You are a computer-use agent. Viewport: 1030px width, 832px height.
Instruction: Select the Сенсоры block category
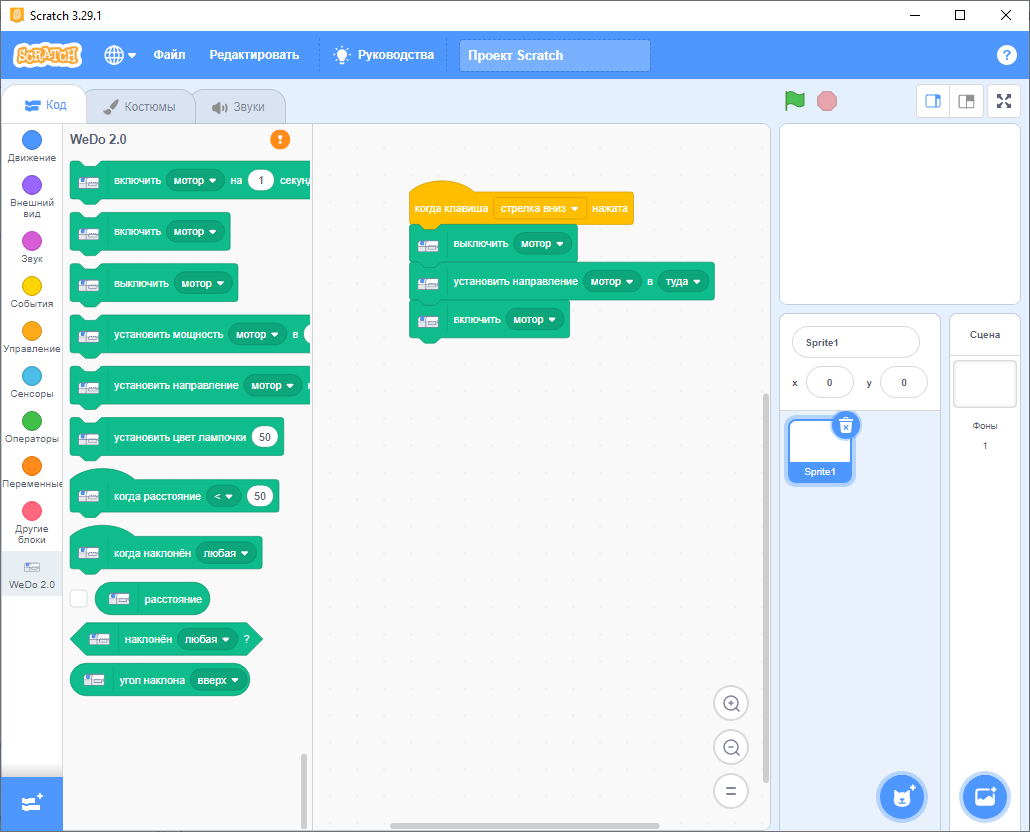[x=32, y=382]
